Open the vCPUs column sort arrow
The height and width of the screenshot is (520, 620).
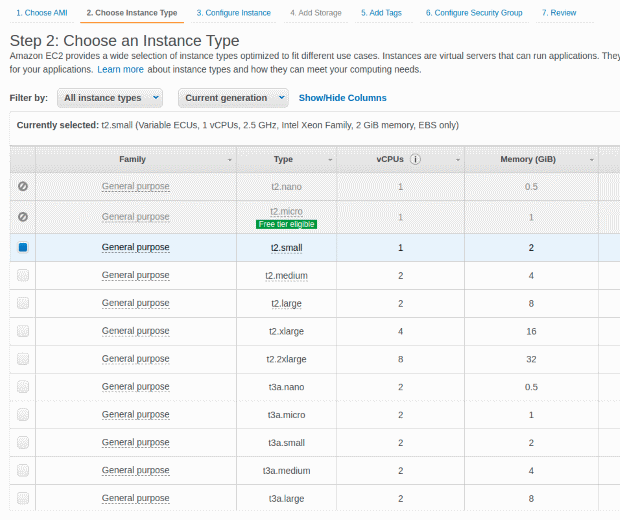pos(458,160)
